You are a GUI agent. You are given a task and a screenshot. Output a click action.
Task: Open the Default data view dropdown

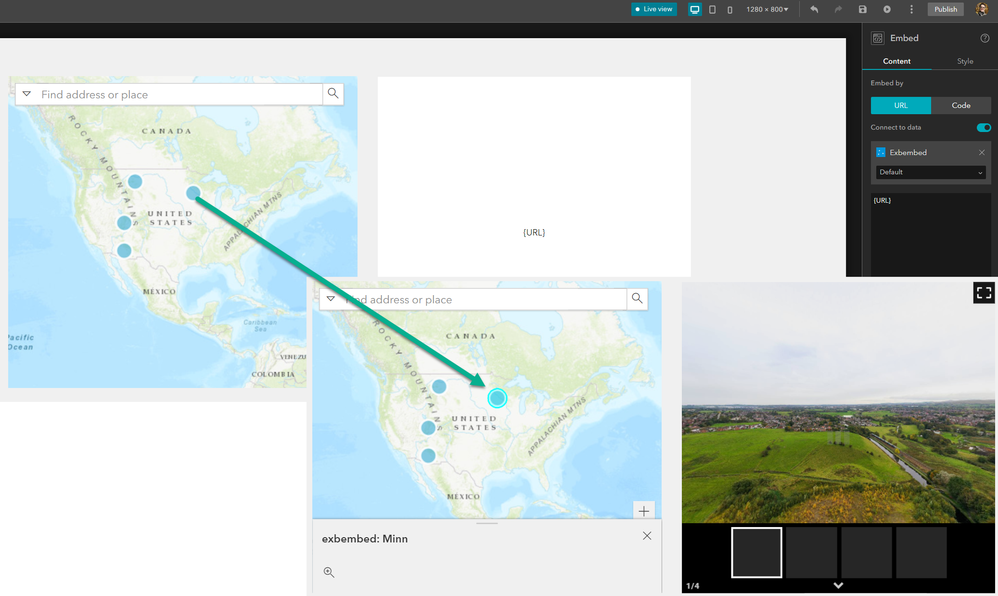(x=931, y=172)
